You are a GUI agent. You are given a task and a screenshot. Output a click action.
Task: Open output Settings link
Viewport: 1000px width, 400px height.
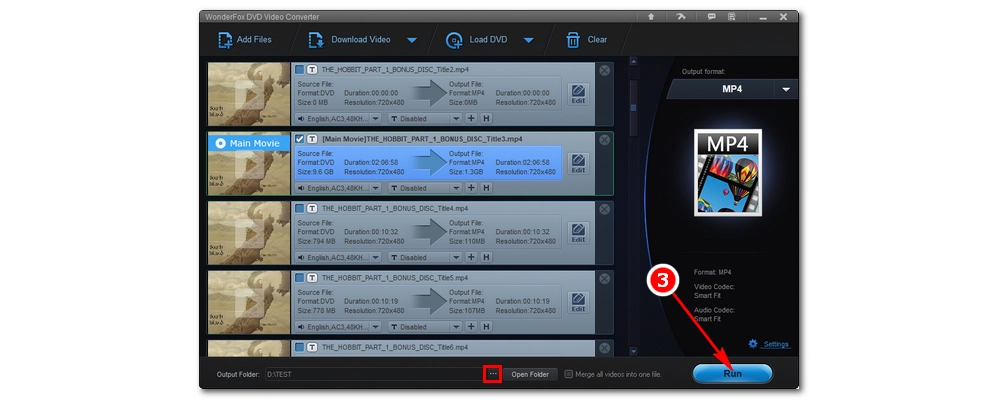point(769,344)
